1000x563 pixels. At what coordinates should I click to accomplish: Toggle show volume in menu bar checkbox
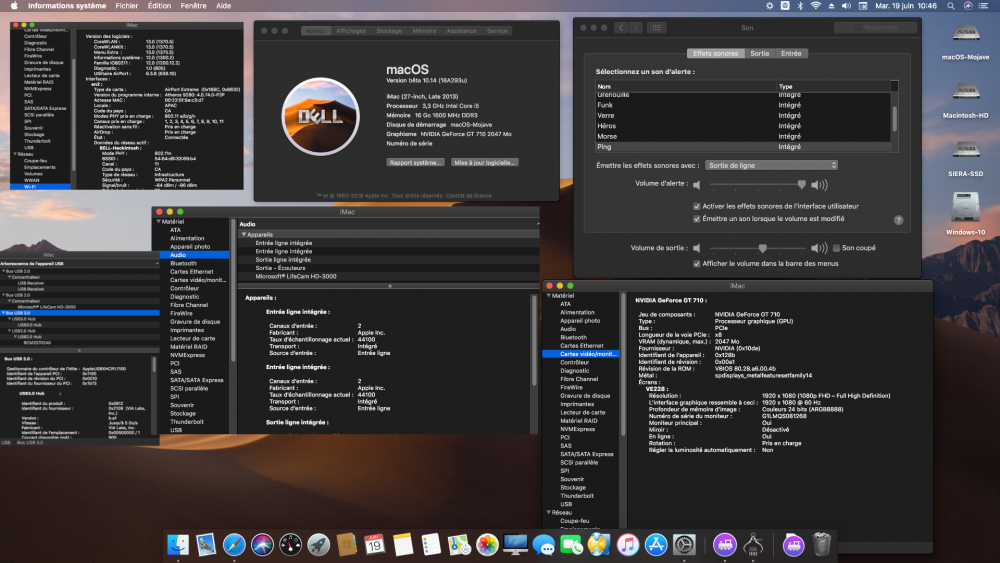[697, 263]
